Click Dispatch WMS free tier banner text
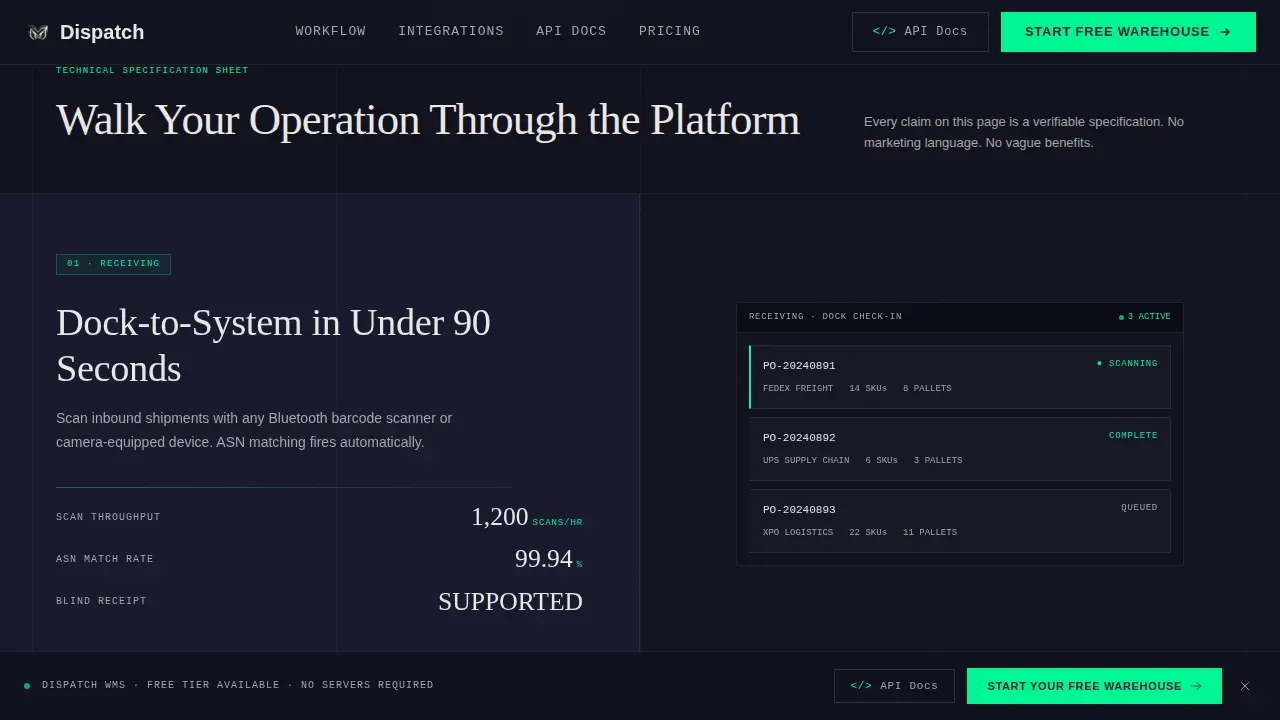 click(x=237, y=685)
